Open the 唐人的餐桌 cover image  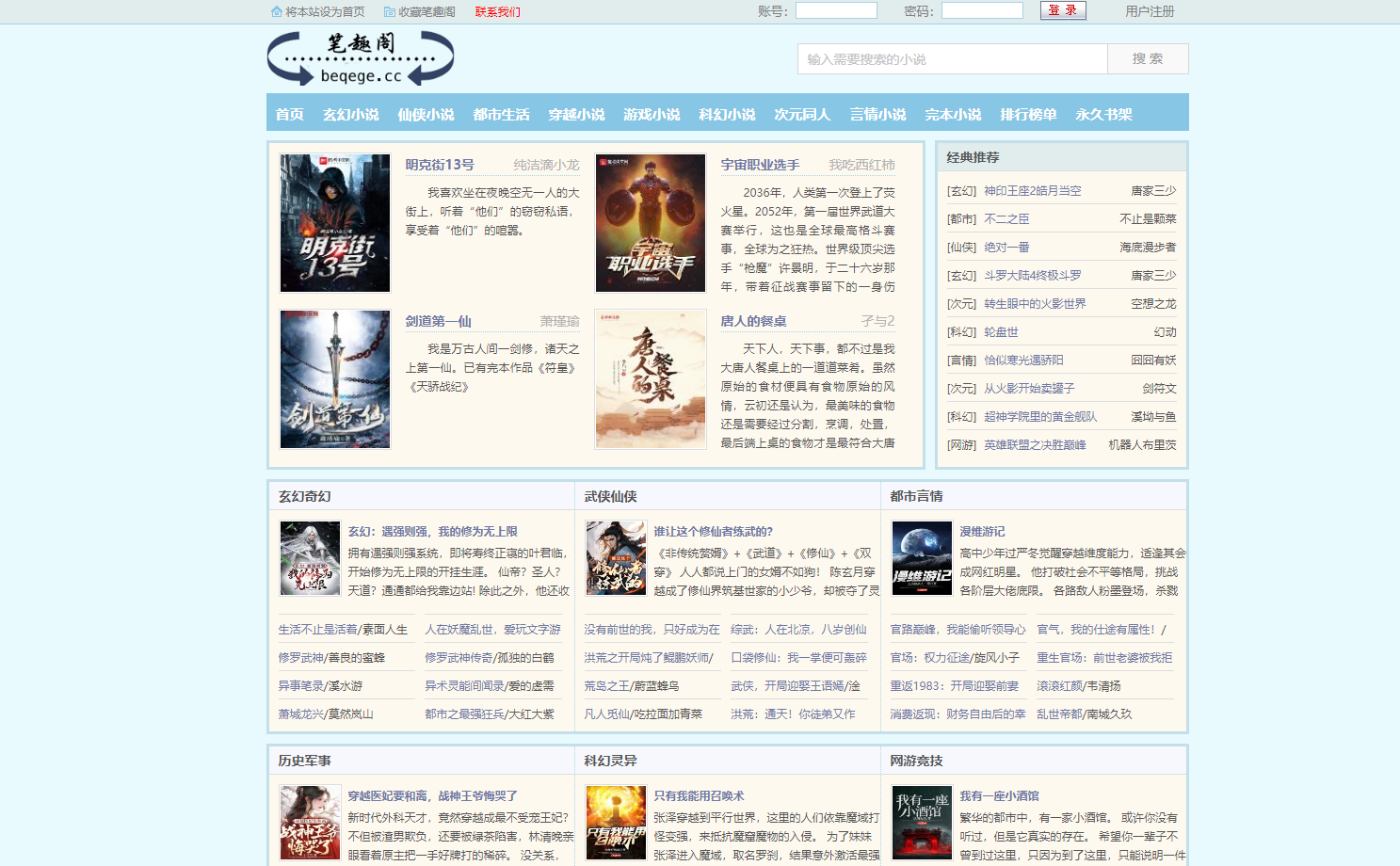pos(651,379)
